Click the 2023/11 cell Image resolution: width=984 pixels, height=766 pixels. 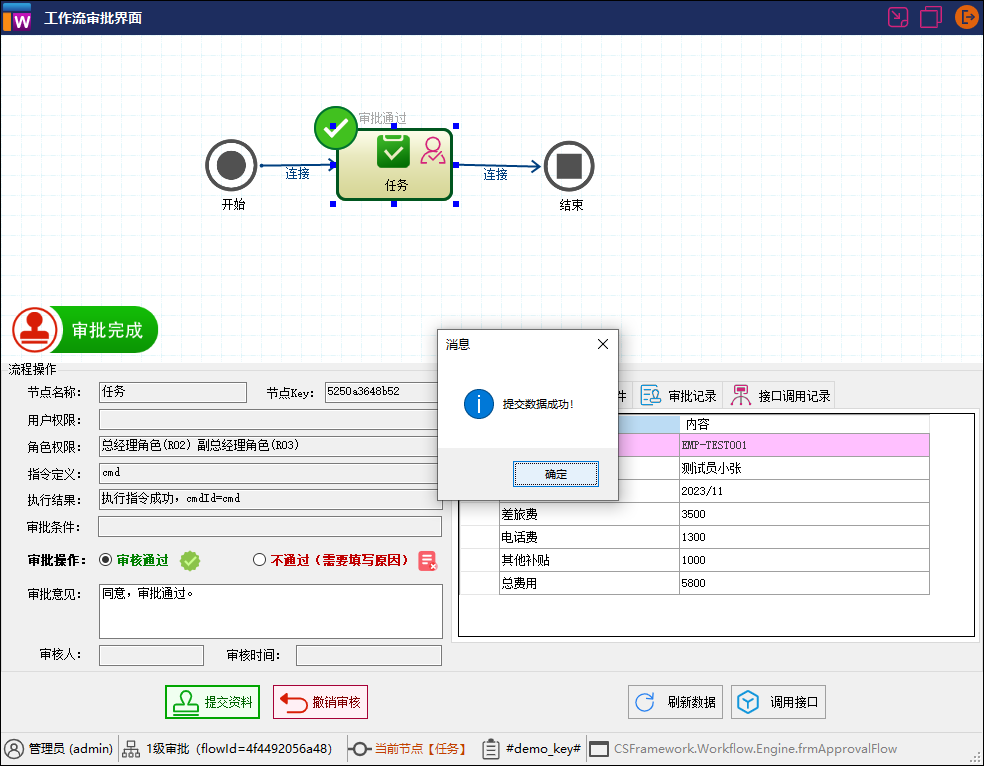pyautogui.click(x=804, y=491)
